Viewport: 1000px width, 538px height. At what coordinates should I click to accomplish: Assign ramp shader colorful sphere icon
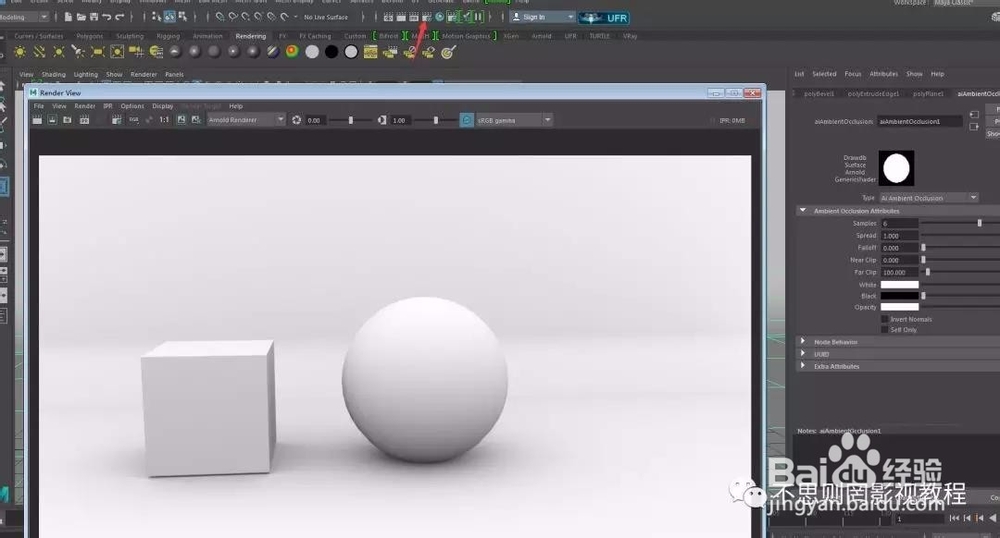(292, 52)
